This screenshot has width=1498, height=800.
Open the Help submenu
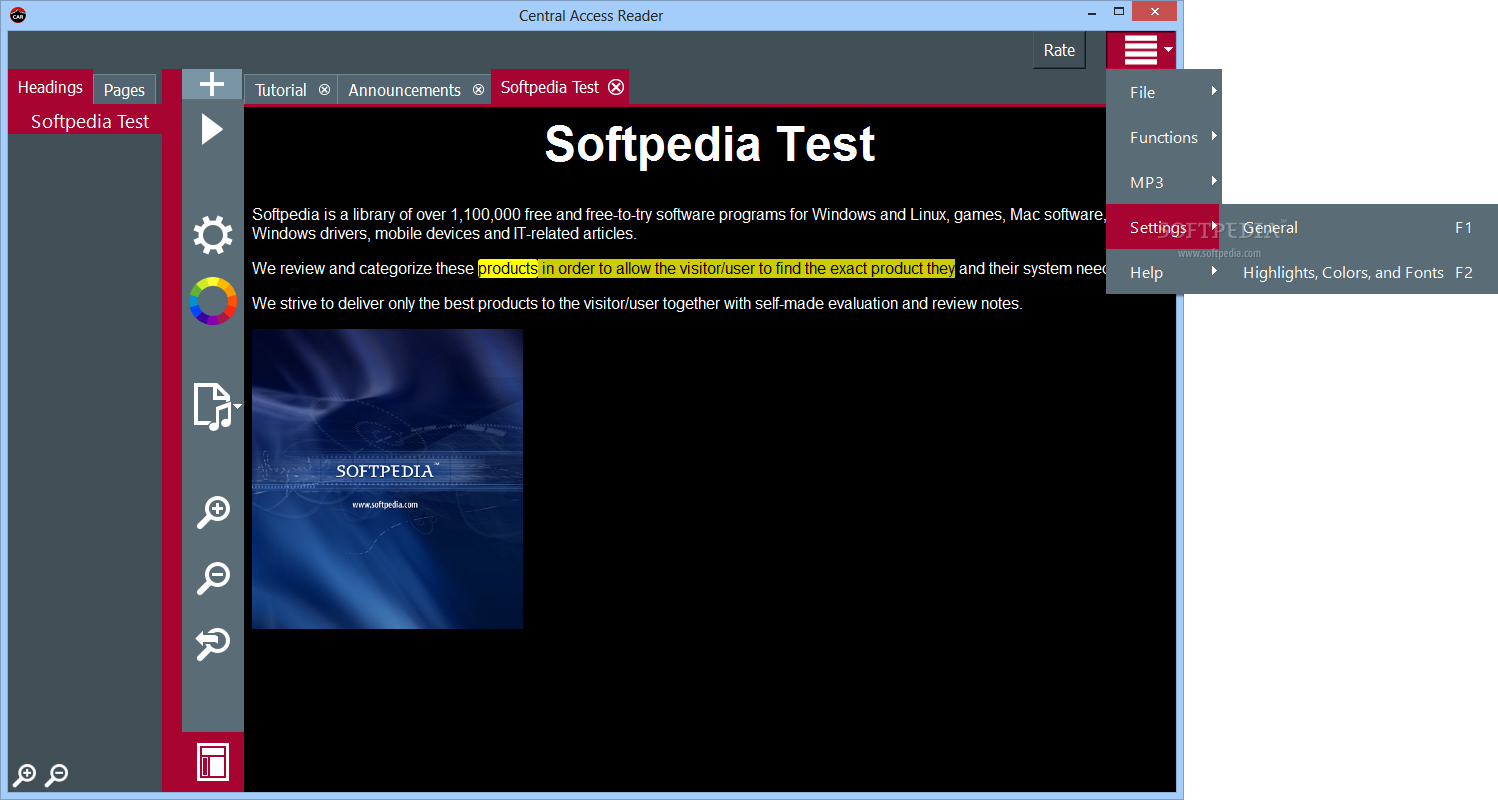1162,272
